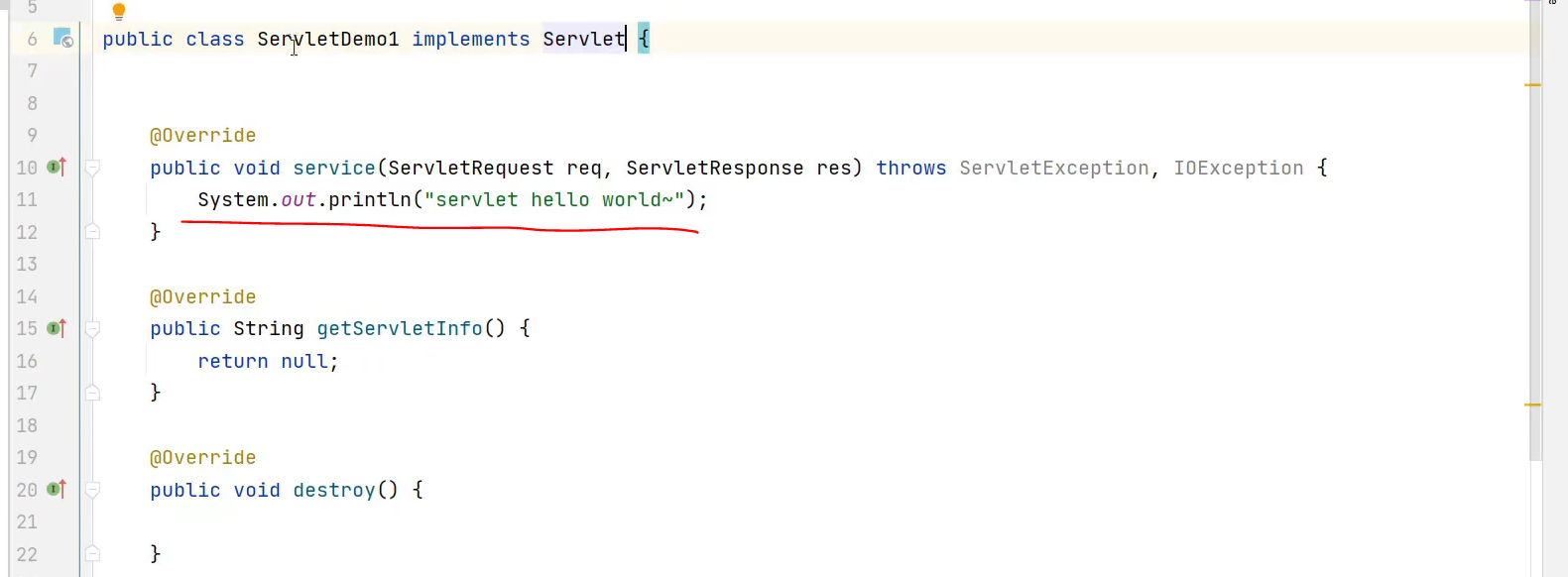
Task: Collapse the getServletInfo method fold marker
Action: point(92,328)
